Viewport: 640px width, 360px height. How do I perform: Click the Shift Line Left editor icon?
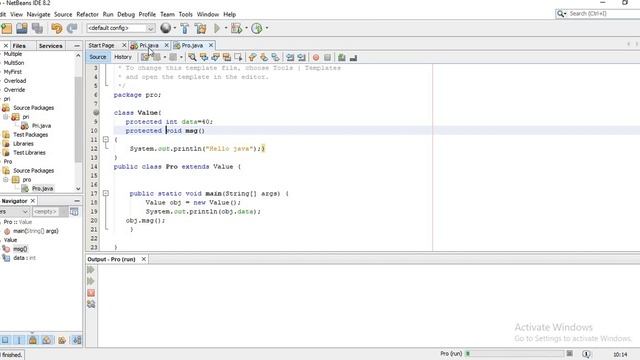290,58
